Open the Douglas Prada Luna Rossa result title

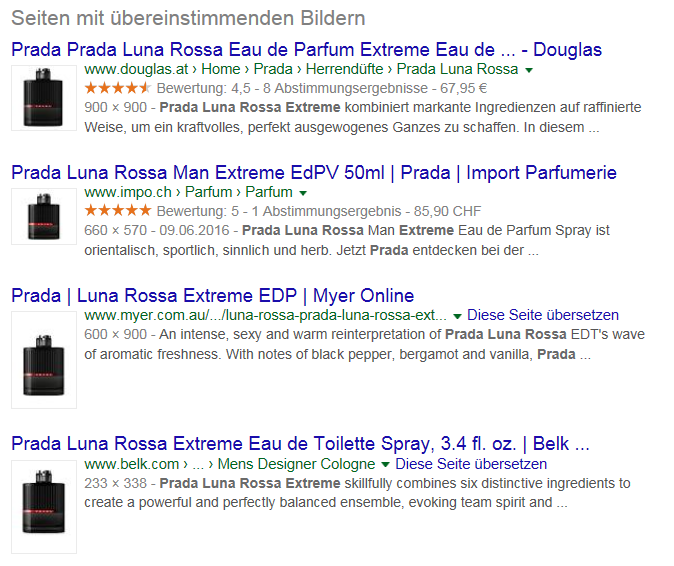306,50
